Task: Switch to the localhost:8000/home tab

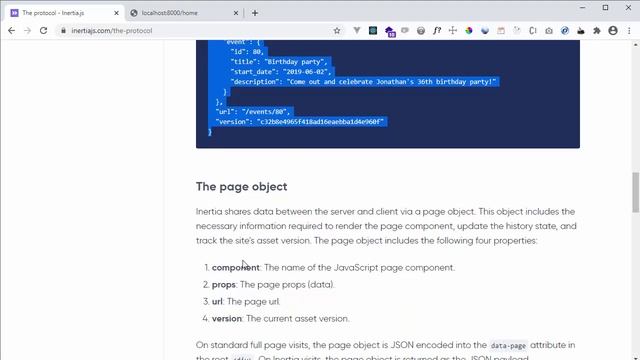Action: point(184,13)
